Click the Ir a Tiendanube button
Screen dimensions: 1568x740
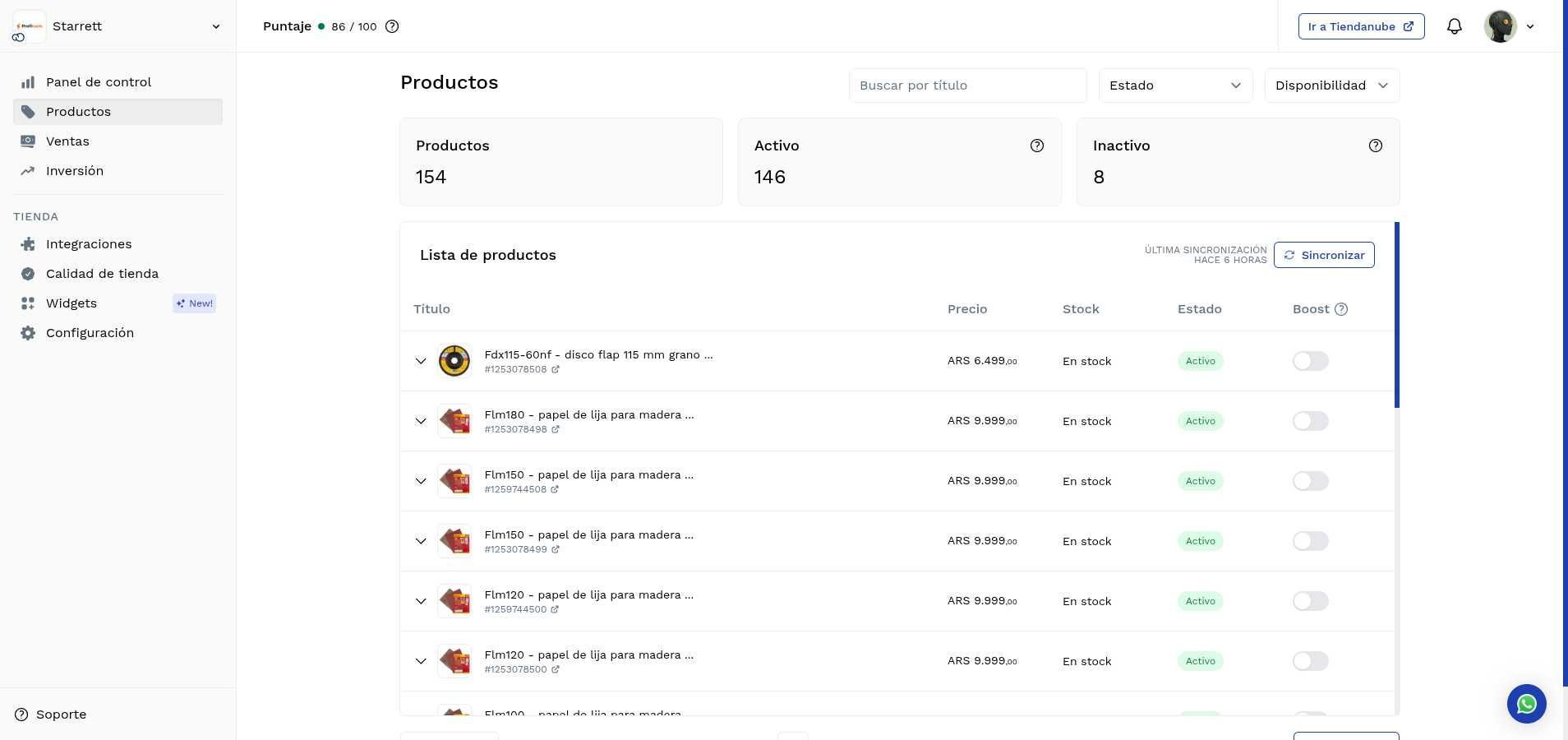1360,26
